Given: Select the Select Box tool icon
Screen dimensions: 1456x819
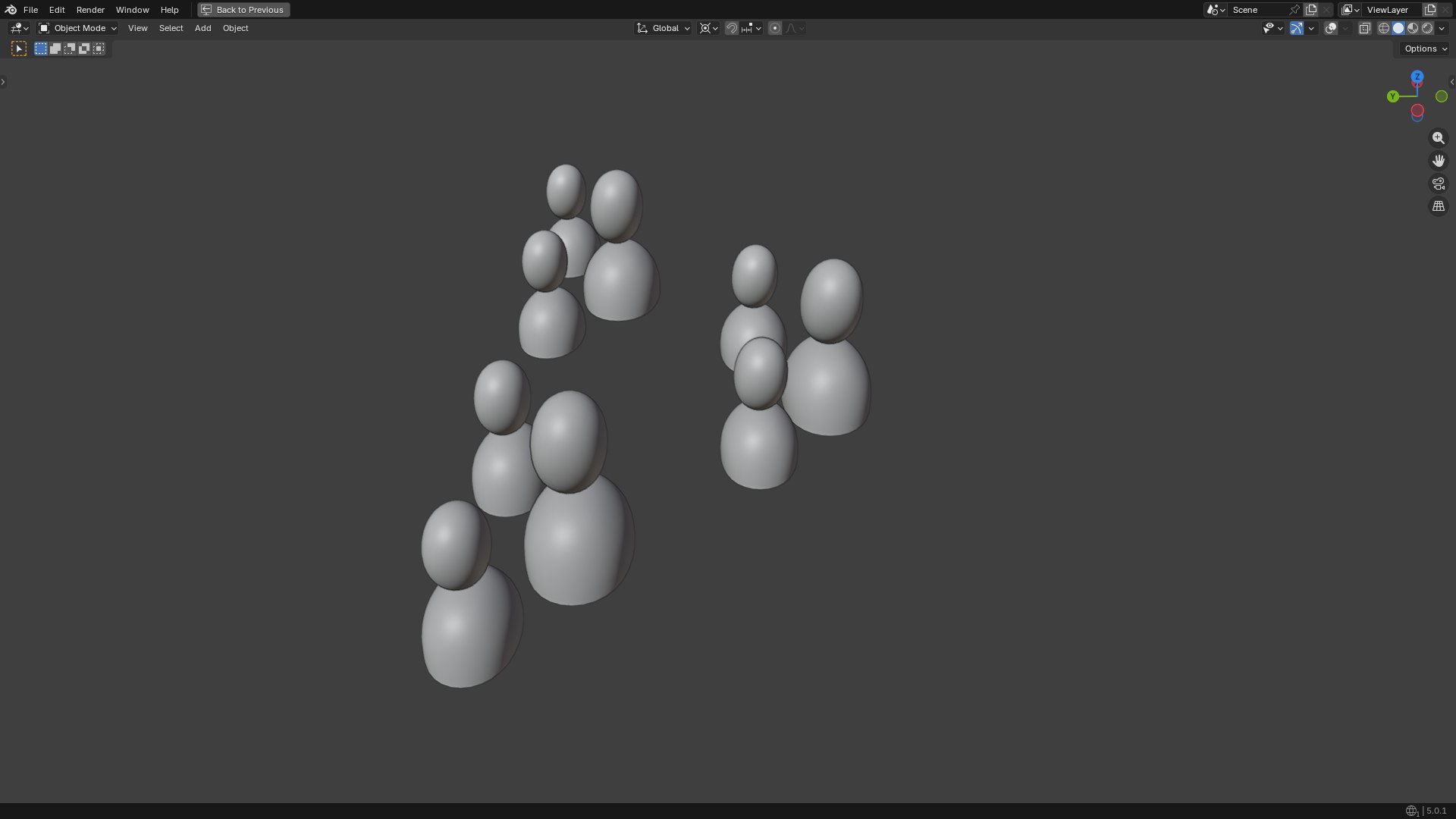Looking at the screenshot, I should [19, 49].
